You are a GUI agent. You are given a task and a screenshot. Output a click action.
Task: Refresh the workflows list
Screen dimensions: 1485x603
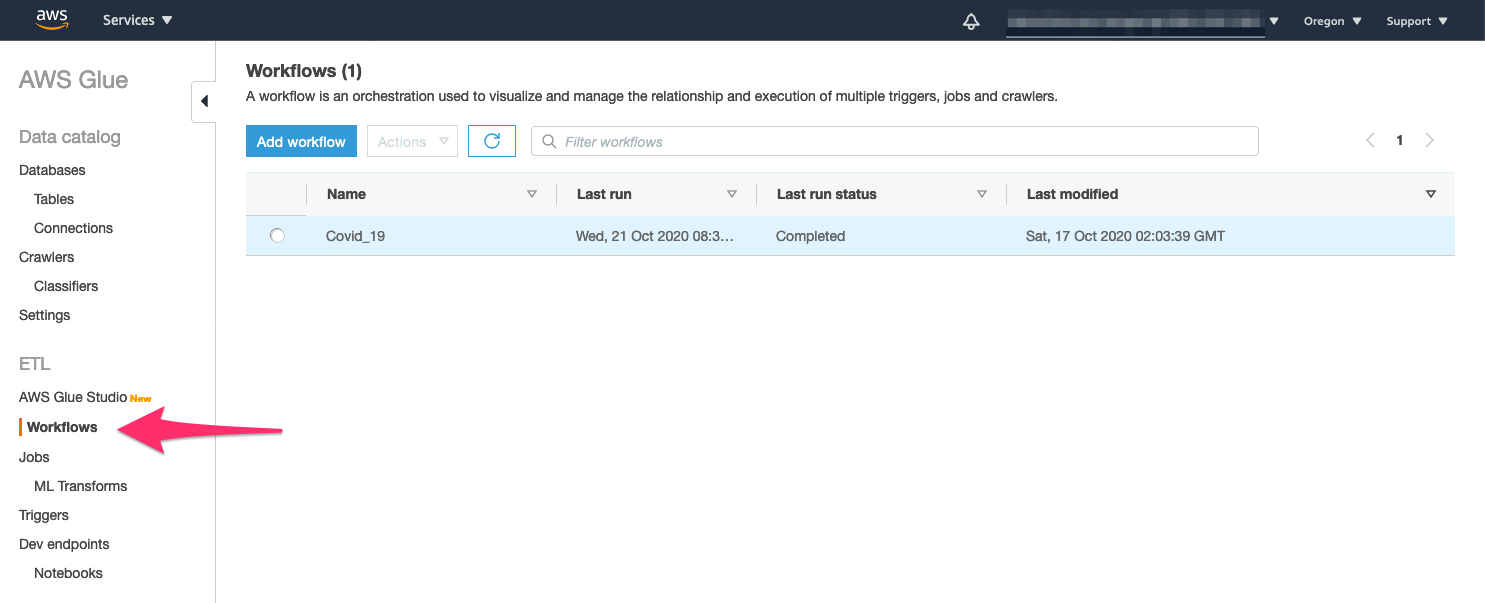tap(492, 141)
